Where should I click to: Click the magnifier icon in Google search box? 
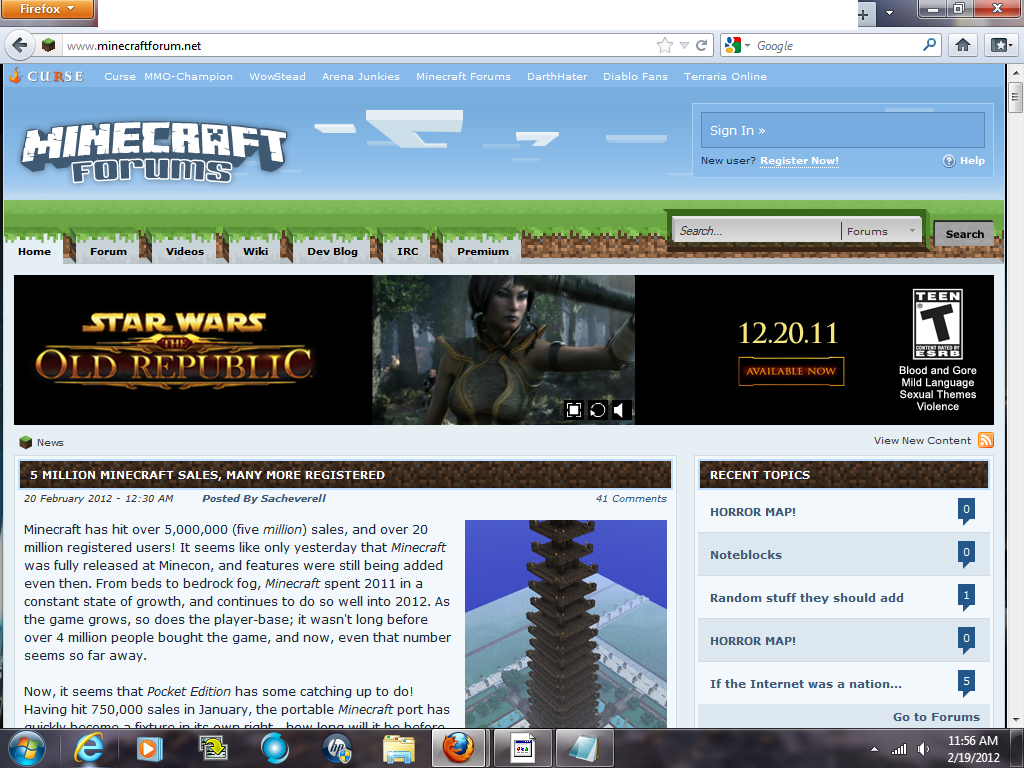point(929,44)
